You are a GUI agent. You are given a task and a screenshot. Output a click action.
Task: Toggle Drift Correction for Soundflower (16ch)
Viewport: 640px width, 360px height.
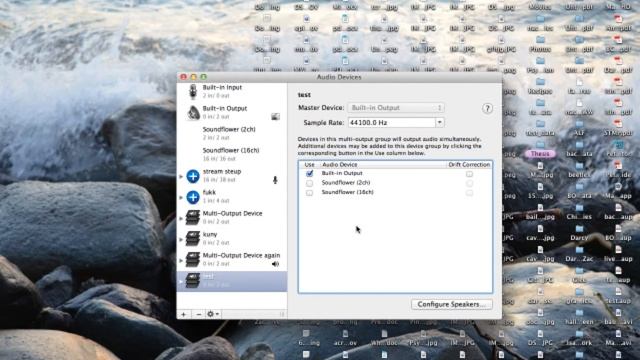[469, 193]
